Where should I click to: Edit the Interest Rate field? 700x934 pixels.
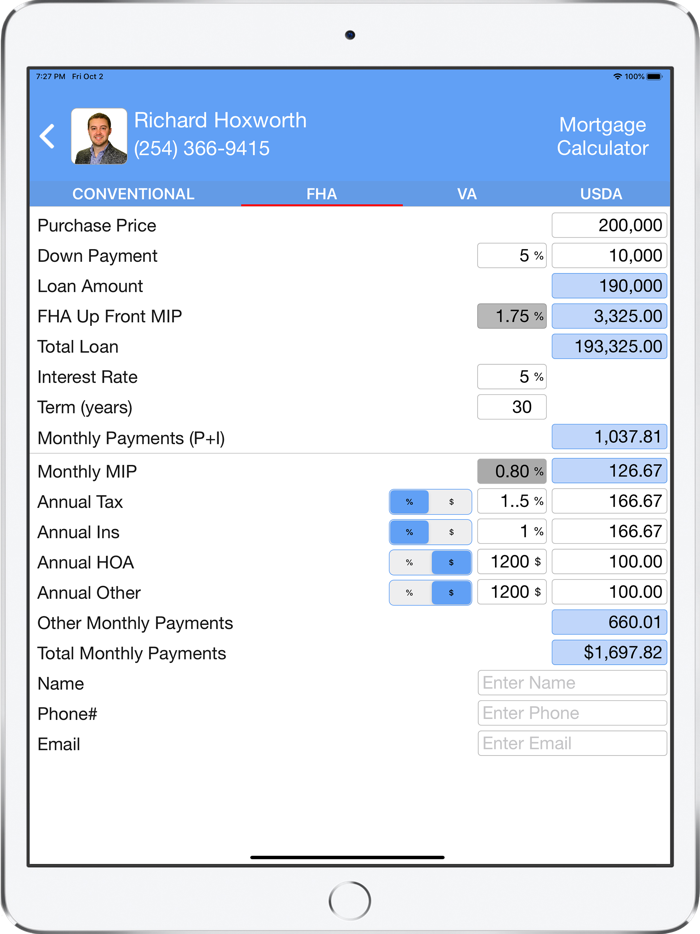(x=512, y=376)
